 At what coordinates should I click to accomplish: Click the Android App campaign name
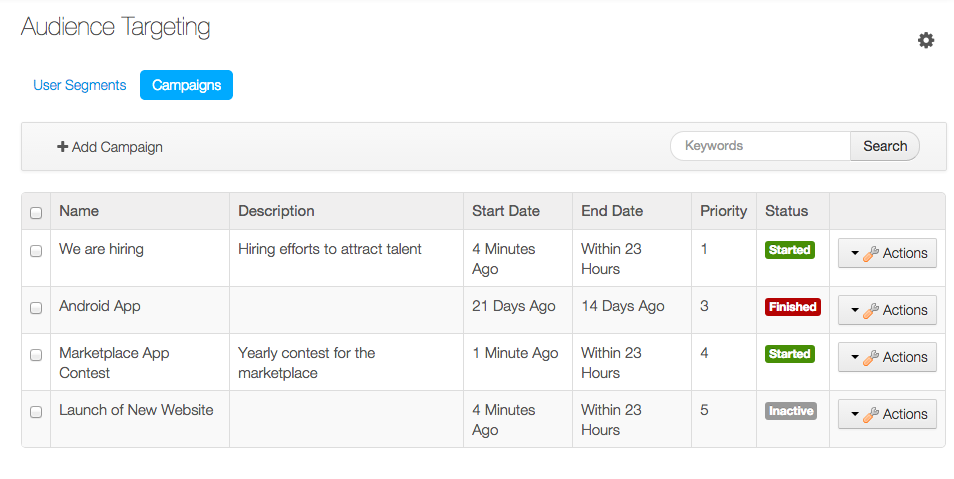click(x=100, y=306)
